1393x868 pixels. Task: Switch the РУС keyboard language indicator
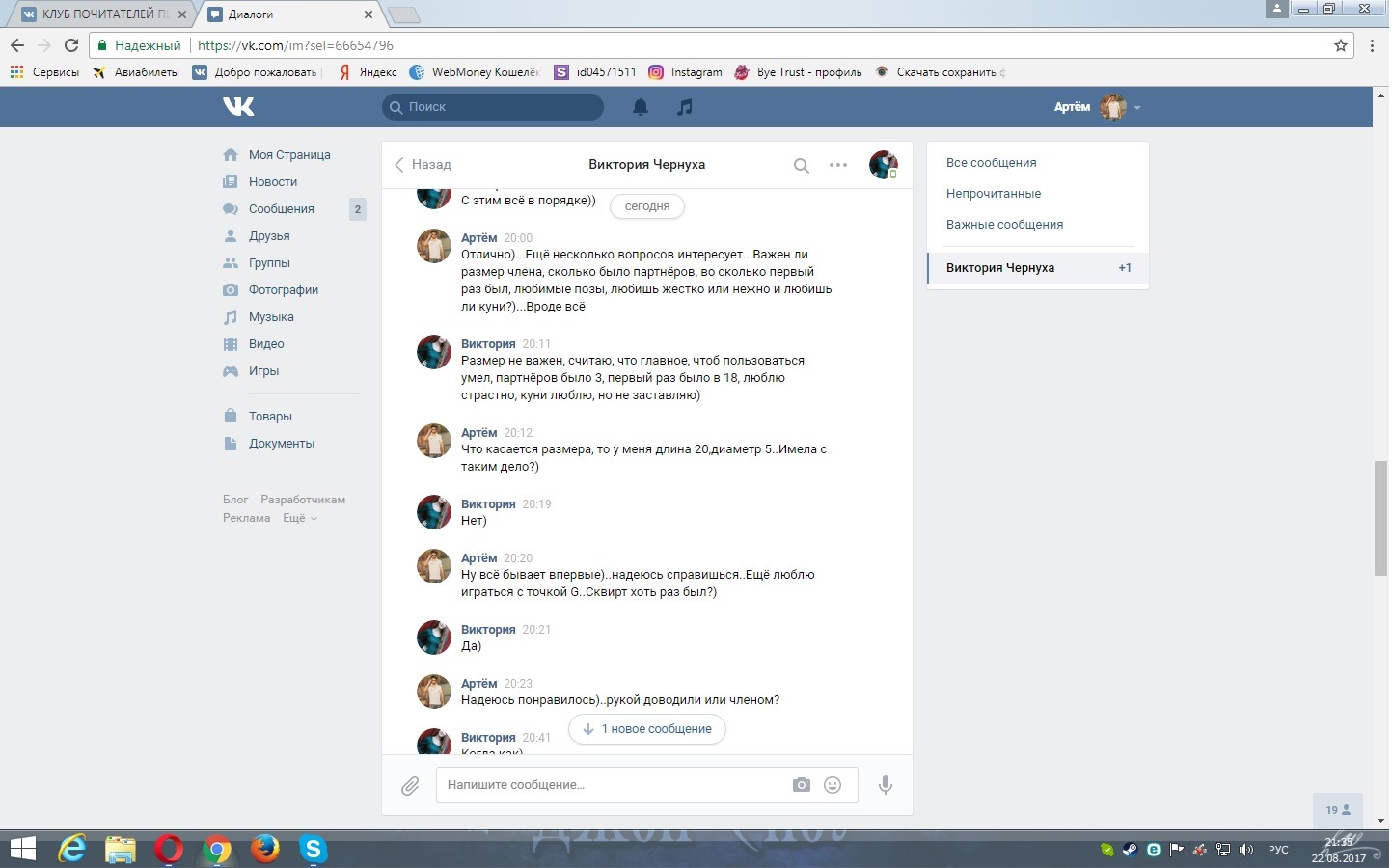pyautogui.click(x=1278, y=850)
